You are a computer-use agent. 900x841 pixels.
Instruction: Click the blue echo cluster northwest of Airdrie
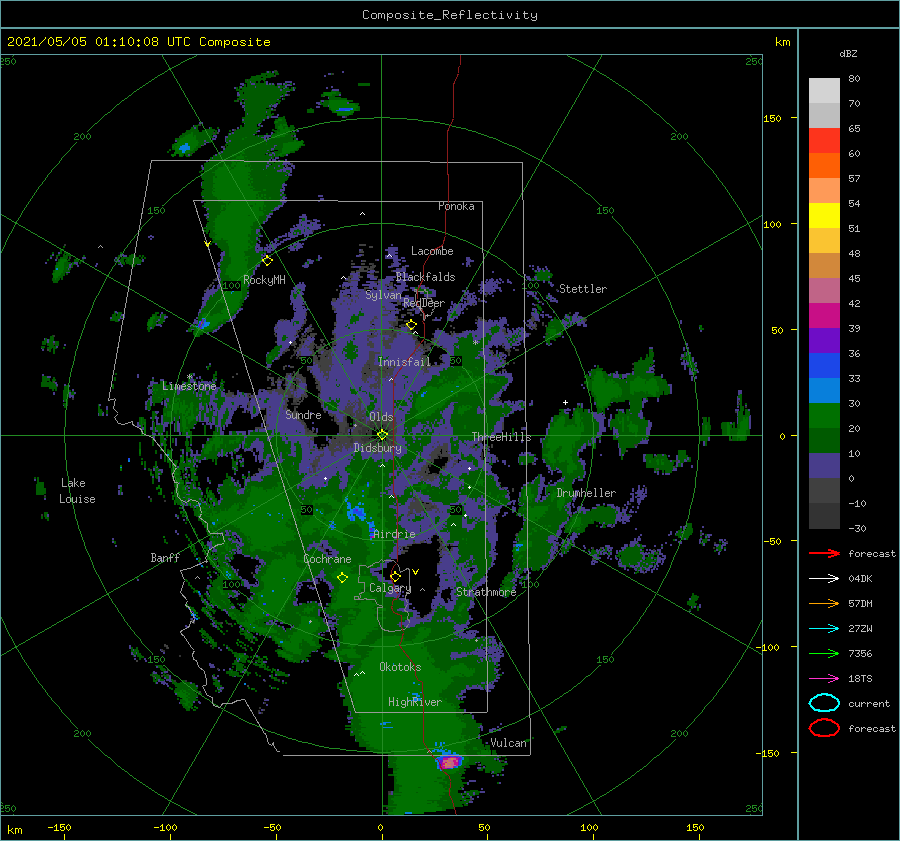pyautogui.click(x=358, y=513)
